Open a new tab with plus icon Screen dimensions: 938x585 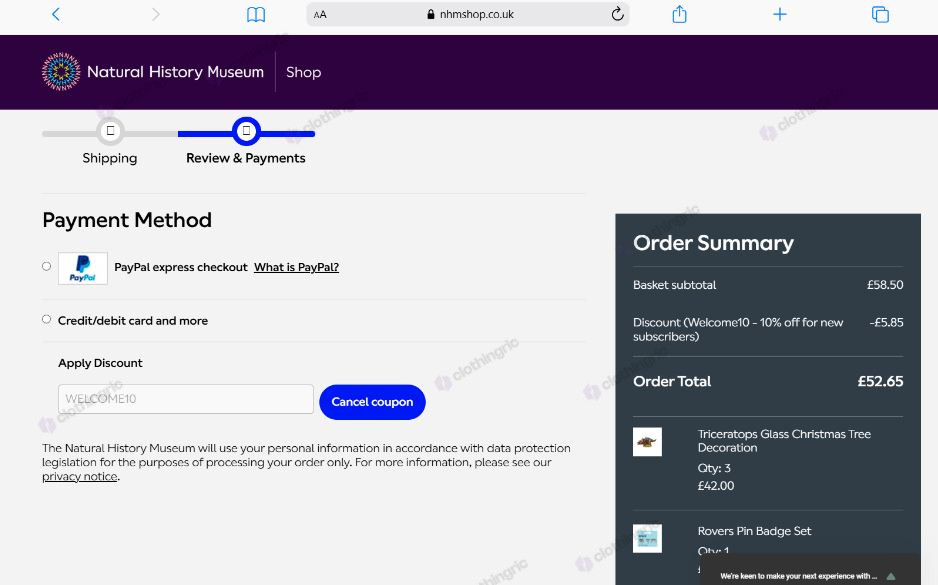pos(779,14)
